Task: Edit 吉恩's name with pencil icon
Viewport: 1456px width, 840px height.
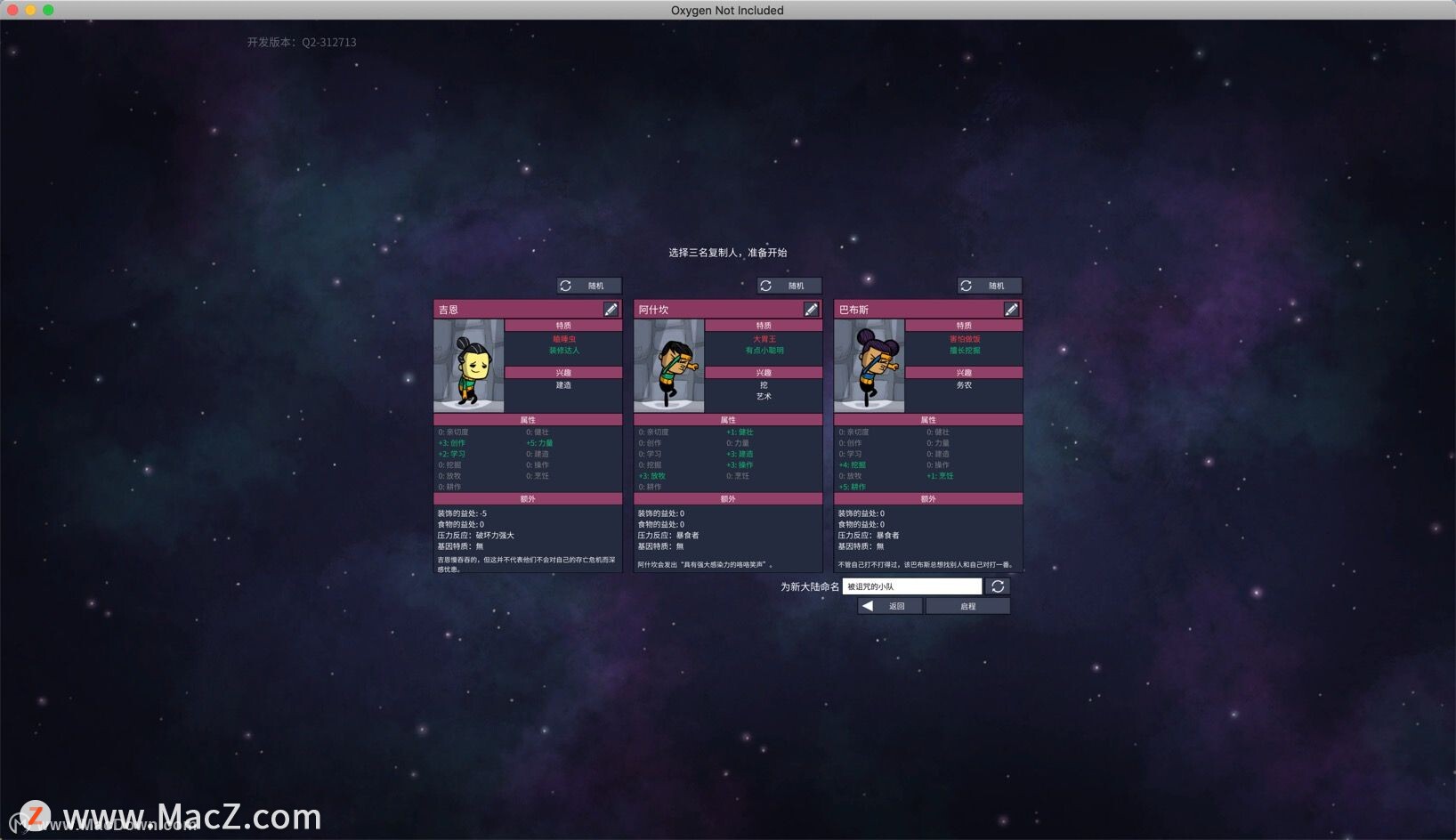Action: [611, 310]
